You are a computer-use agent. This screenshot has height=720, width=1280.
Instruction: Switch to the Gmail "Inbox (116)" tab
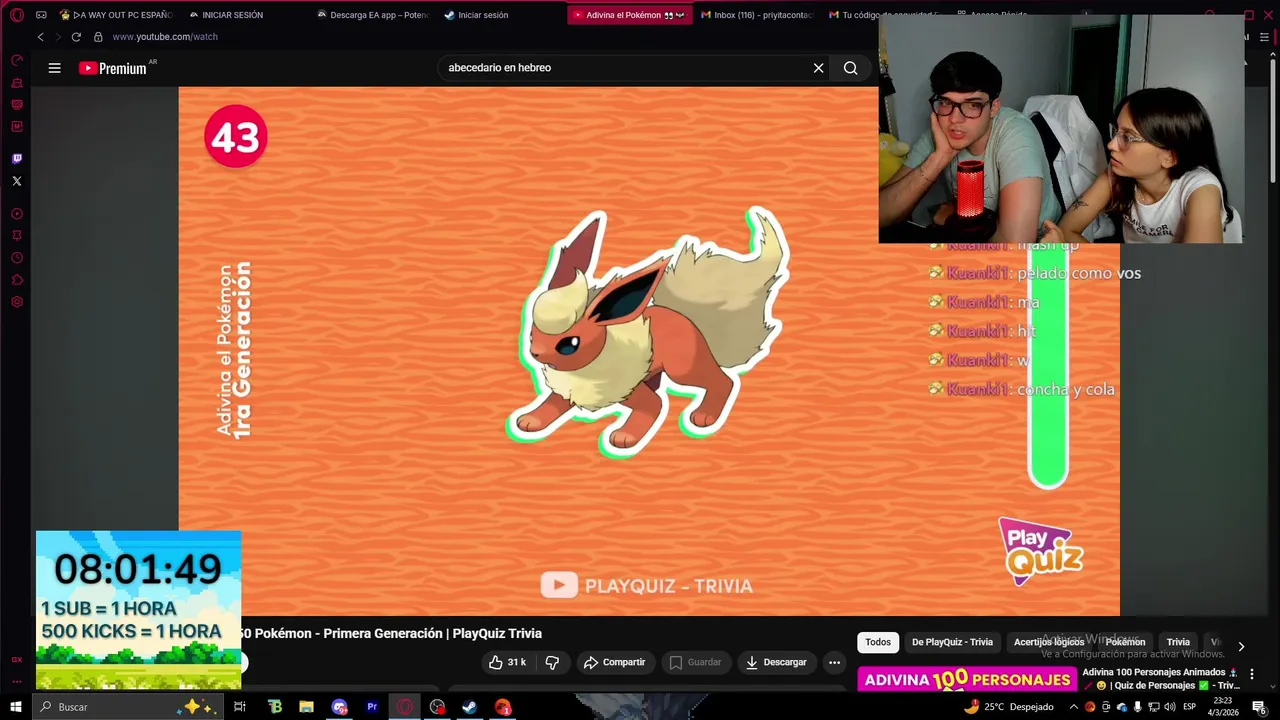[x=757, y=15]
